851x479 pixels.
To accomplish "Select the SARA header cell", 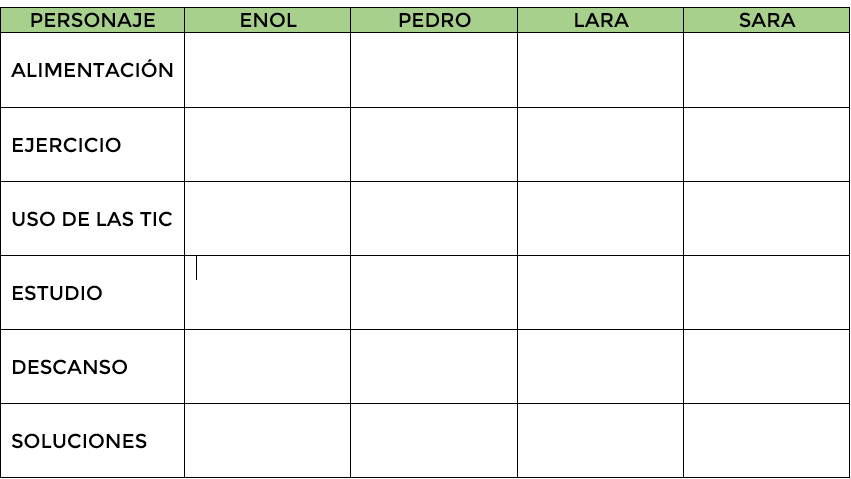I will coord(766,20).
